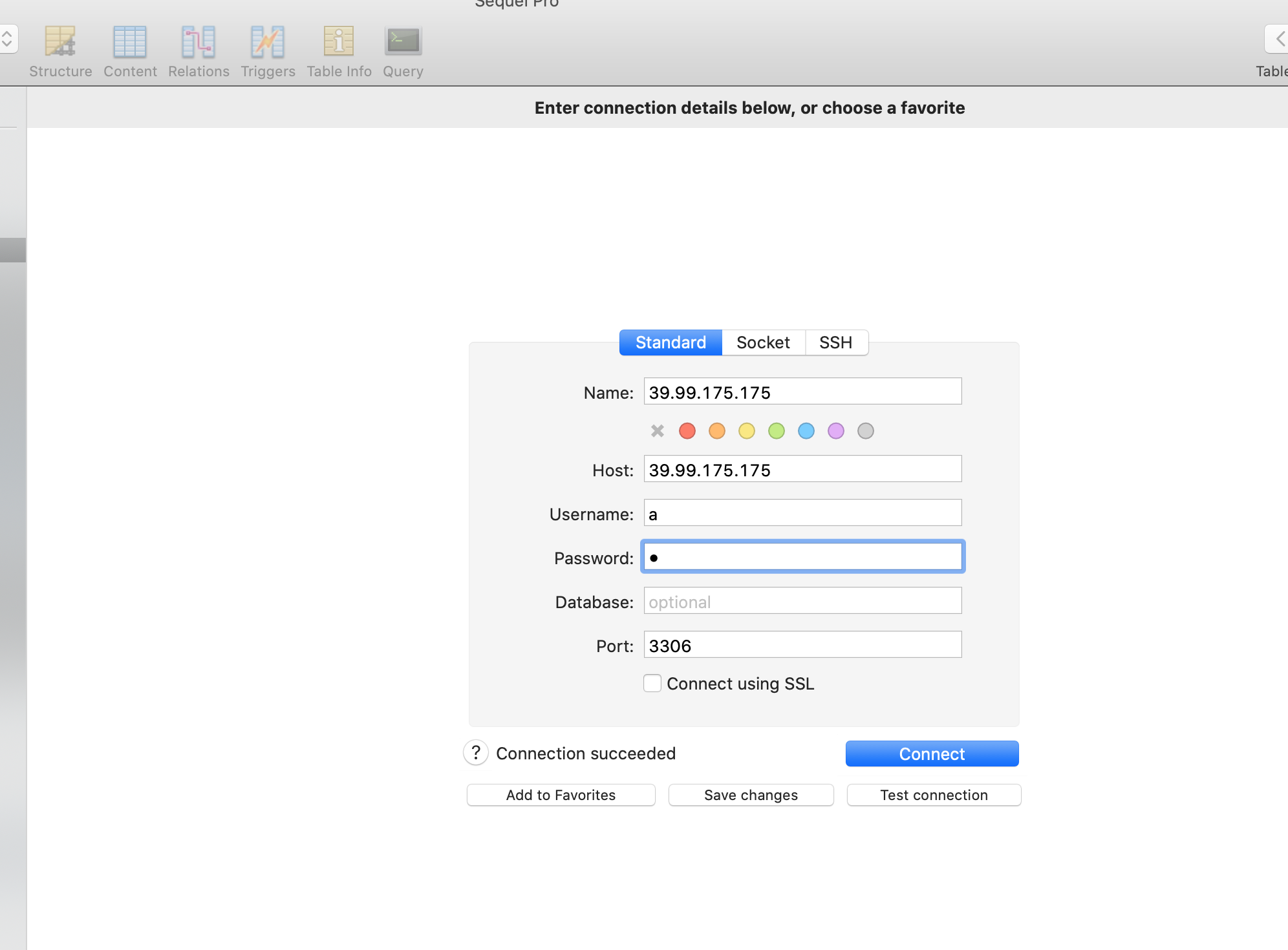The height and width of the screenshot is (950, 1288).
Task: Click into the Database optional field
Action: (802, 601)
